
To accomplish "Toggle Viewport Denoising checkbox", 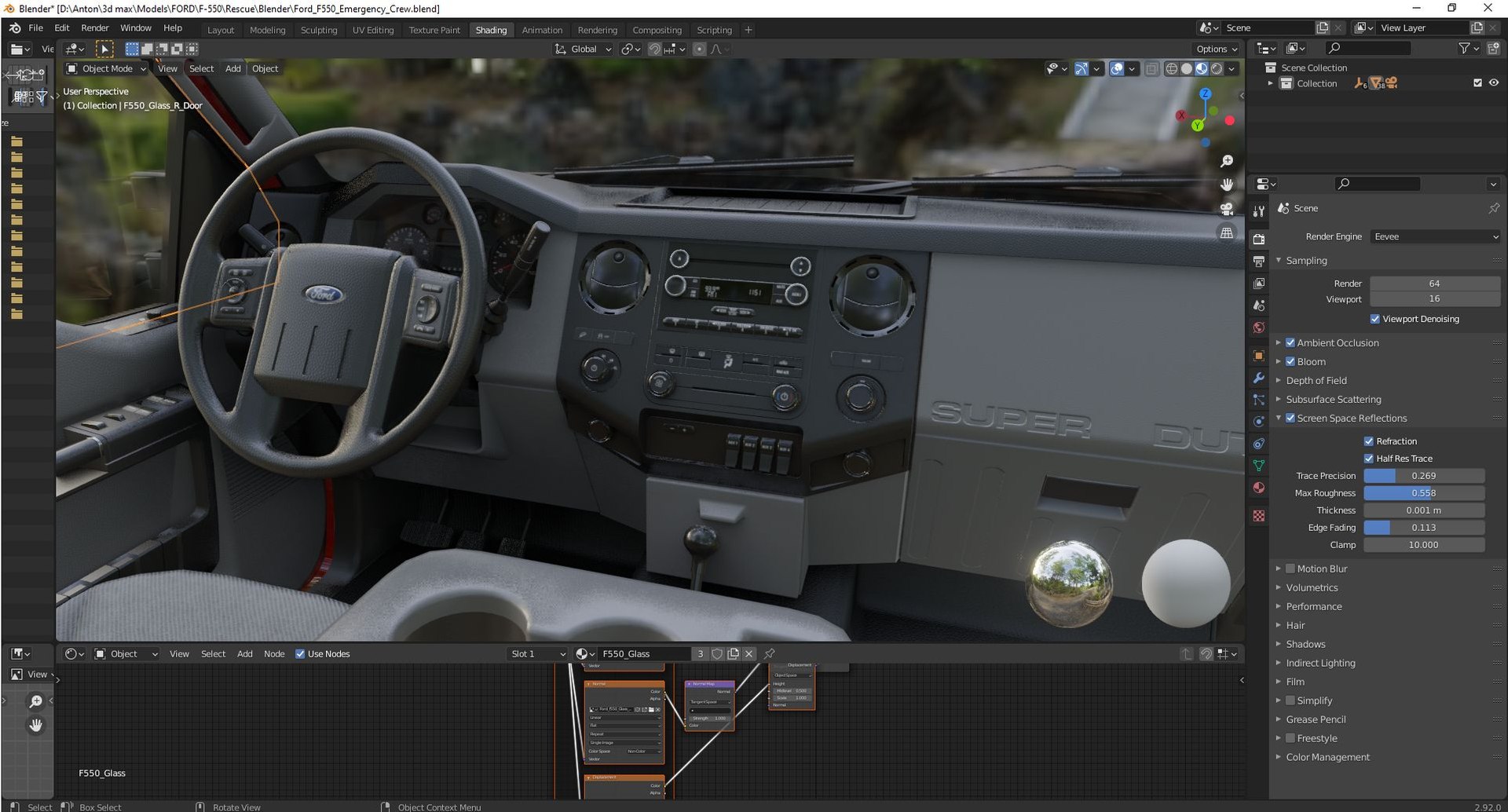I will click(1374, 319).
